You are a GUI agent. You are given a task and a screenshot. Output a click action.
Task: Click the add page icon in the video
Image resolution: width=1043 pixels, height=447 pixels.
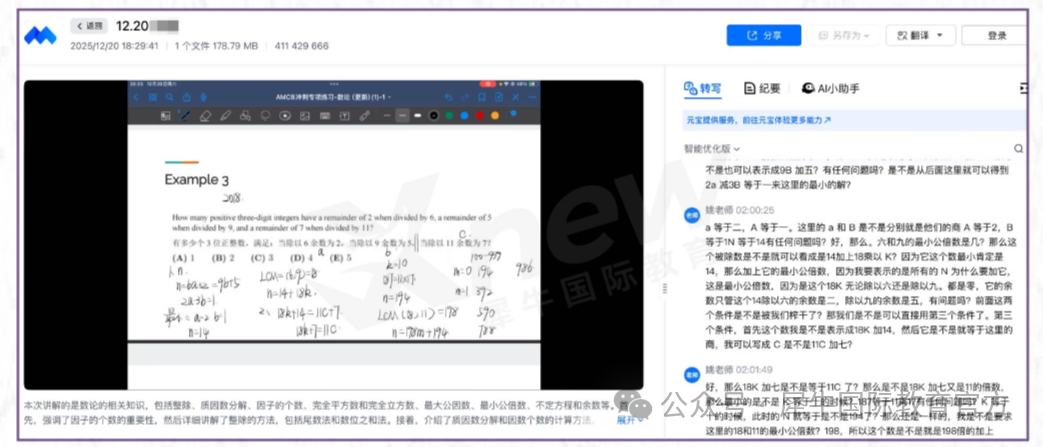click(498, 97)
